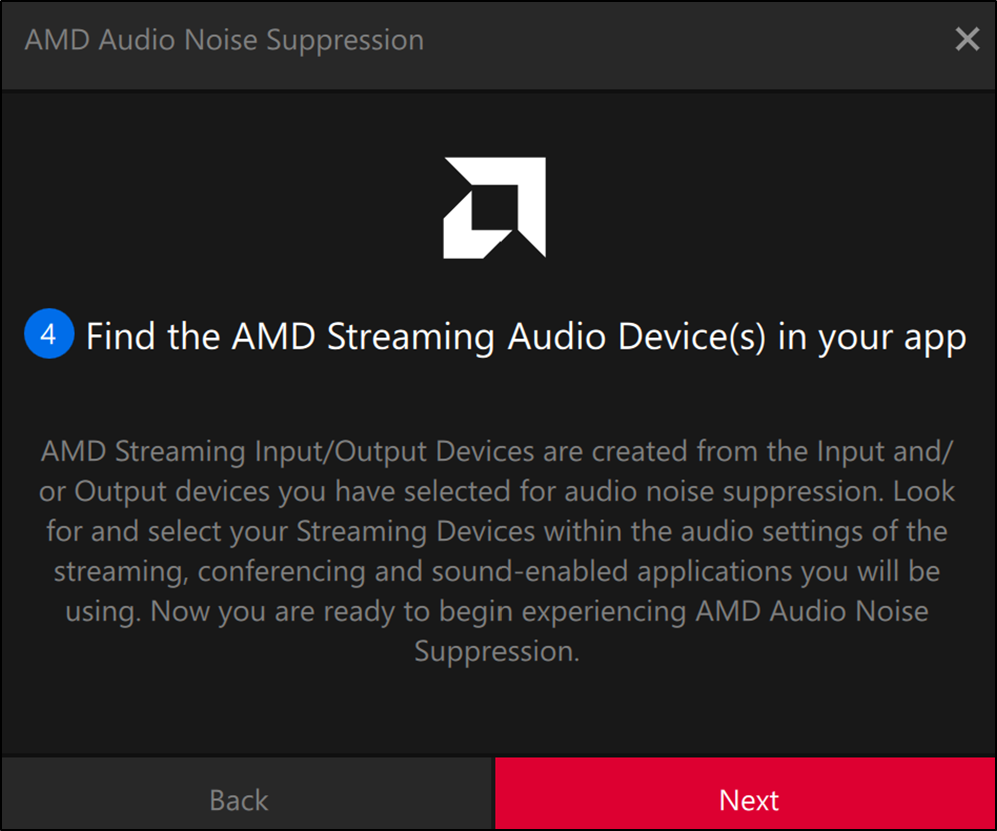Click the line starting 'AMD Streaming Input/Output Devices'
The height and width of the screenshot is (831, 997).
[497, 451]
